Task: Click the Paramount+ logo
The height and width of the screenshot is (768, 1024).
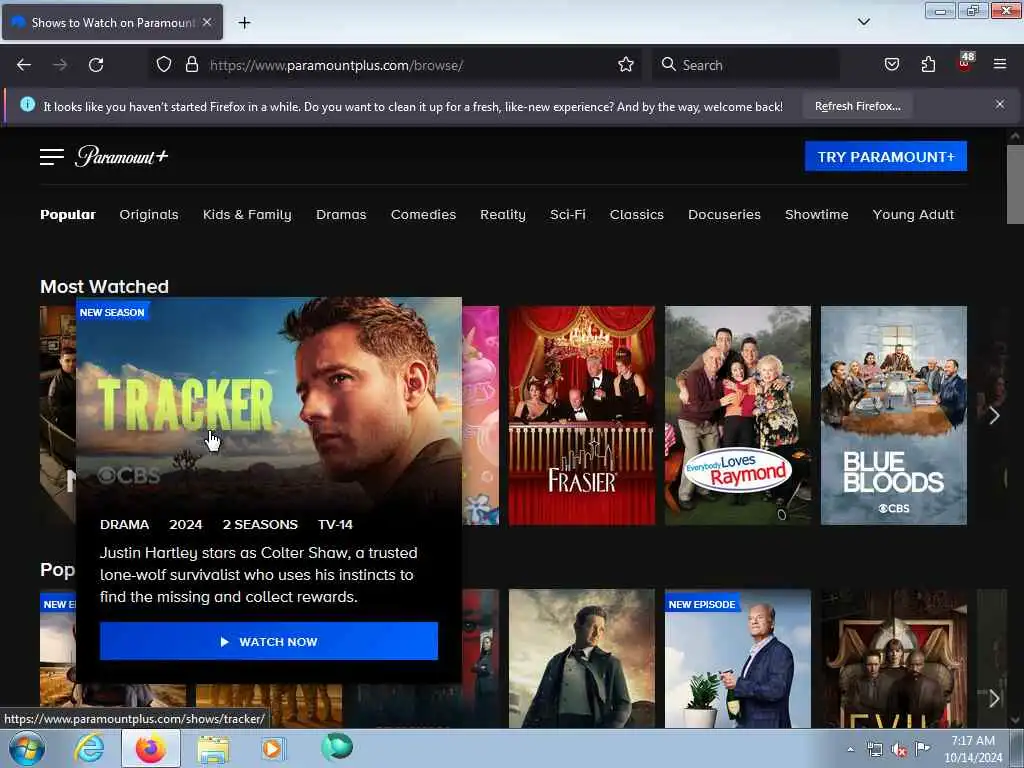Action: [x=121, y=157]
